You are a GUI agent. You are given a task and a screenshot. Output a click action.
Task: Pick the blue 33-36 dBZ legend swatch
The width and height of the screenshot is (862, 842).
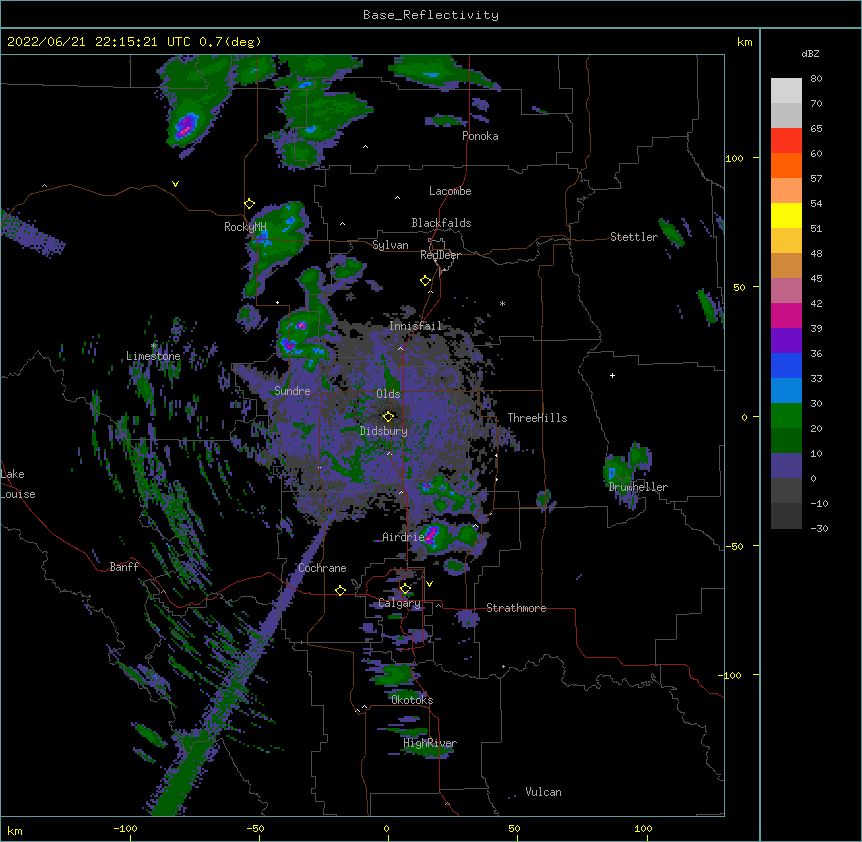pos(786,365)
